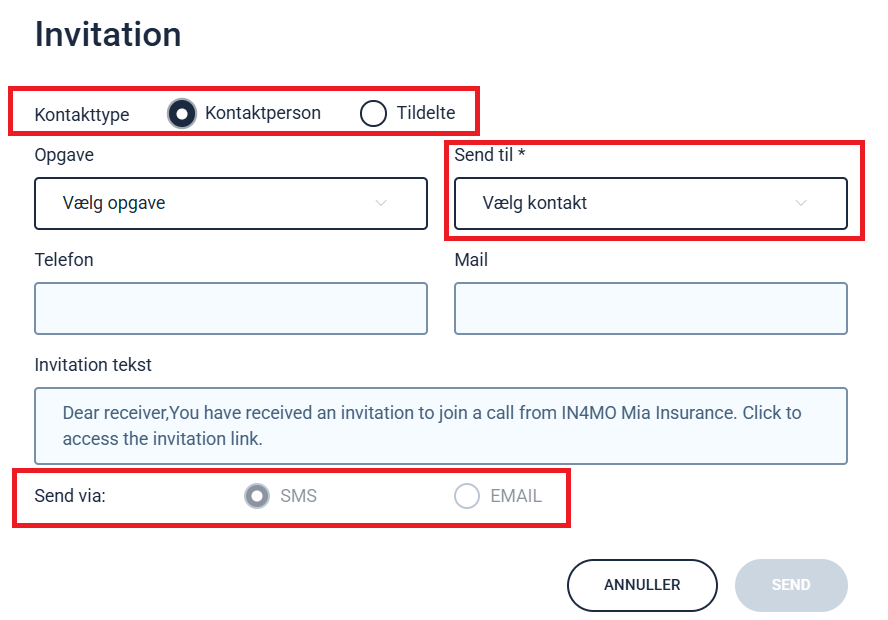Choose the Tildelte contact type option
888x620 pixels.
coord(373,113)
